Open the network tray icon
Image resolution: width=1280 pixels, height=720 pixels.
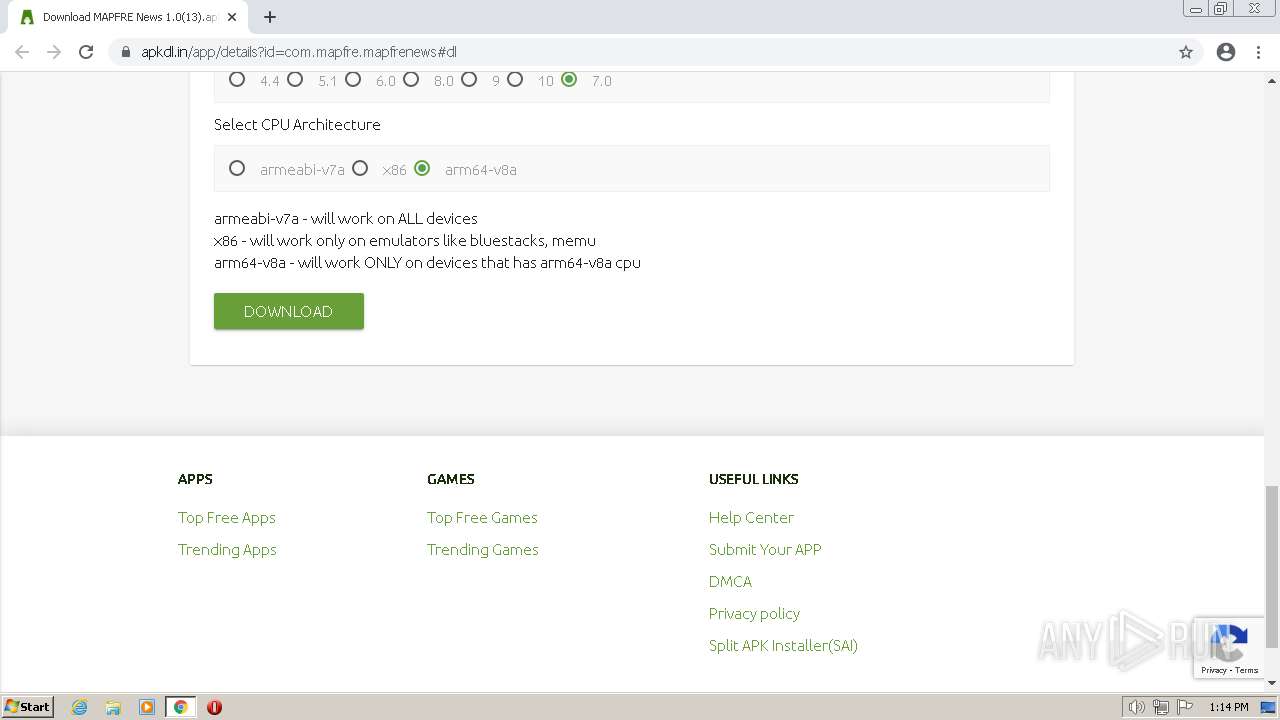[x=1161, y=707]
